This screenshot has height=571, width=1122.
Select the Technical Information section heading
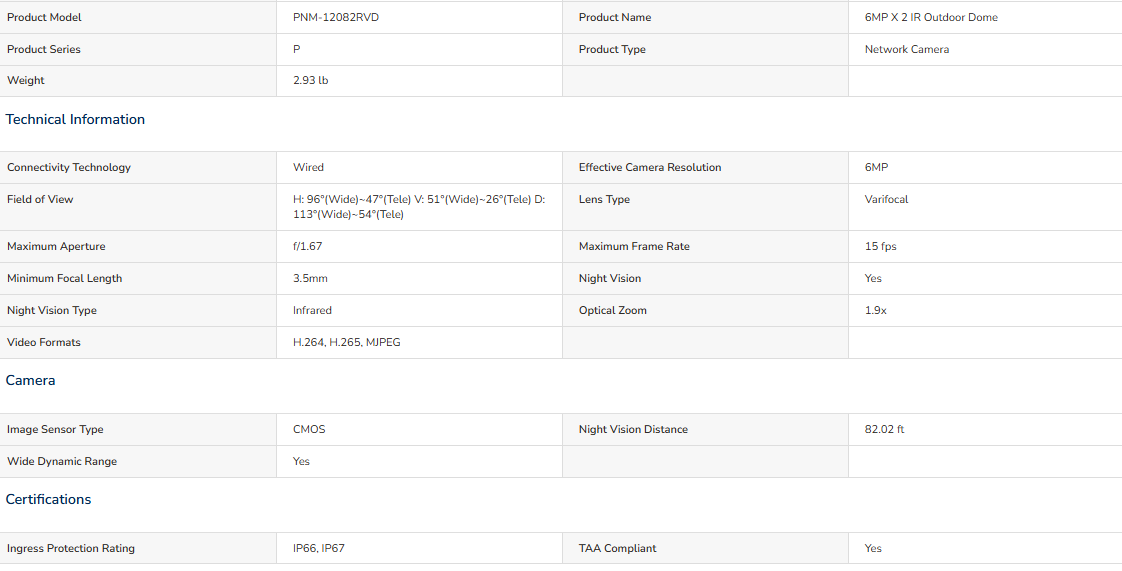coord(75,119)
